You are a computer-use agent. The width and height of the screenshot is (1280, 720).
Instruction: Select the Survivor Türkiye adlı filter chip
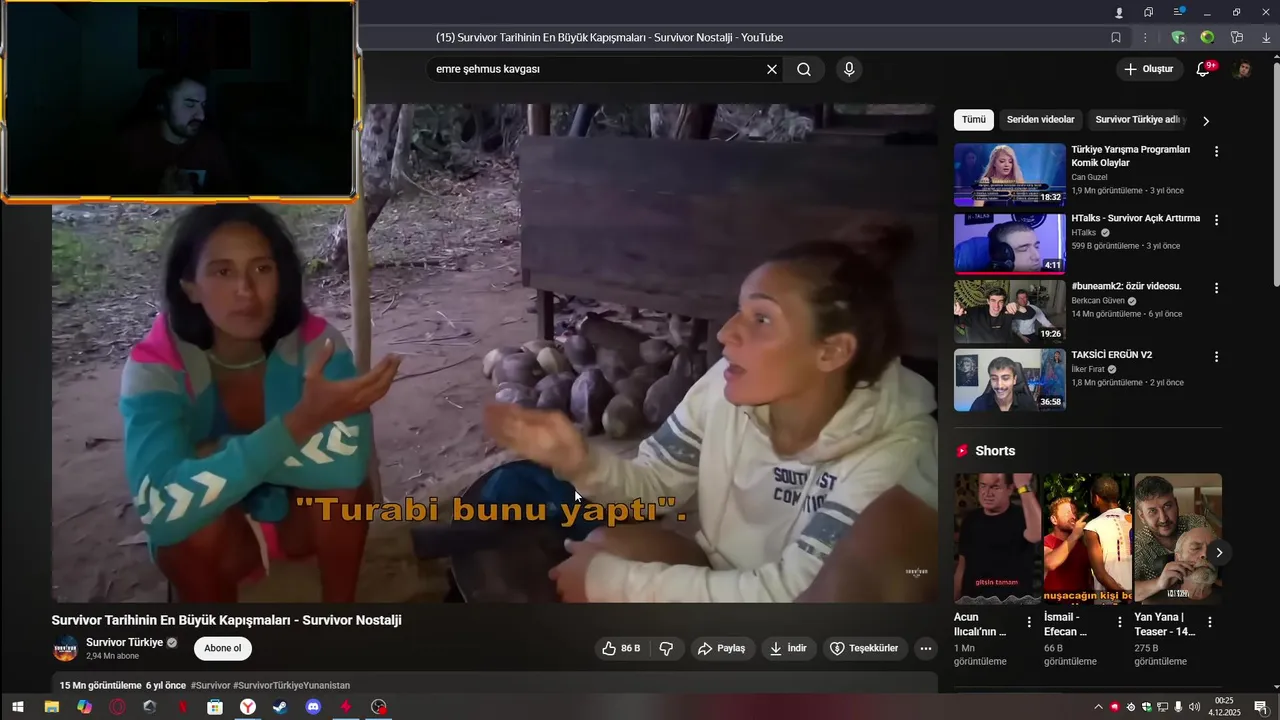pos(1137,119)
